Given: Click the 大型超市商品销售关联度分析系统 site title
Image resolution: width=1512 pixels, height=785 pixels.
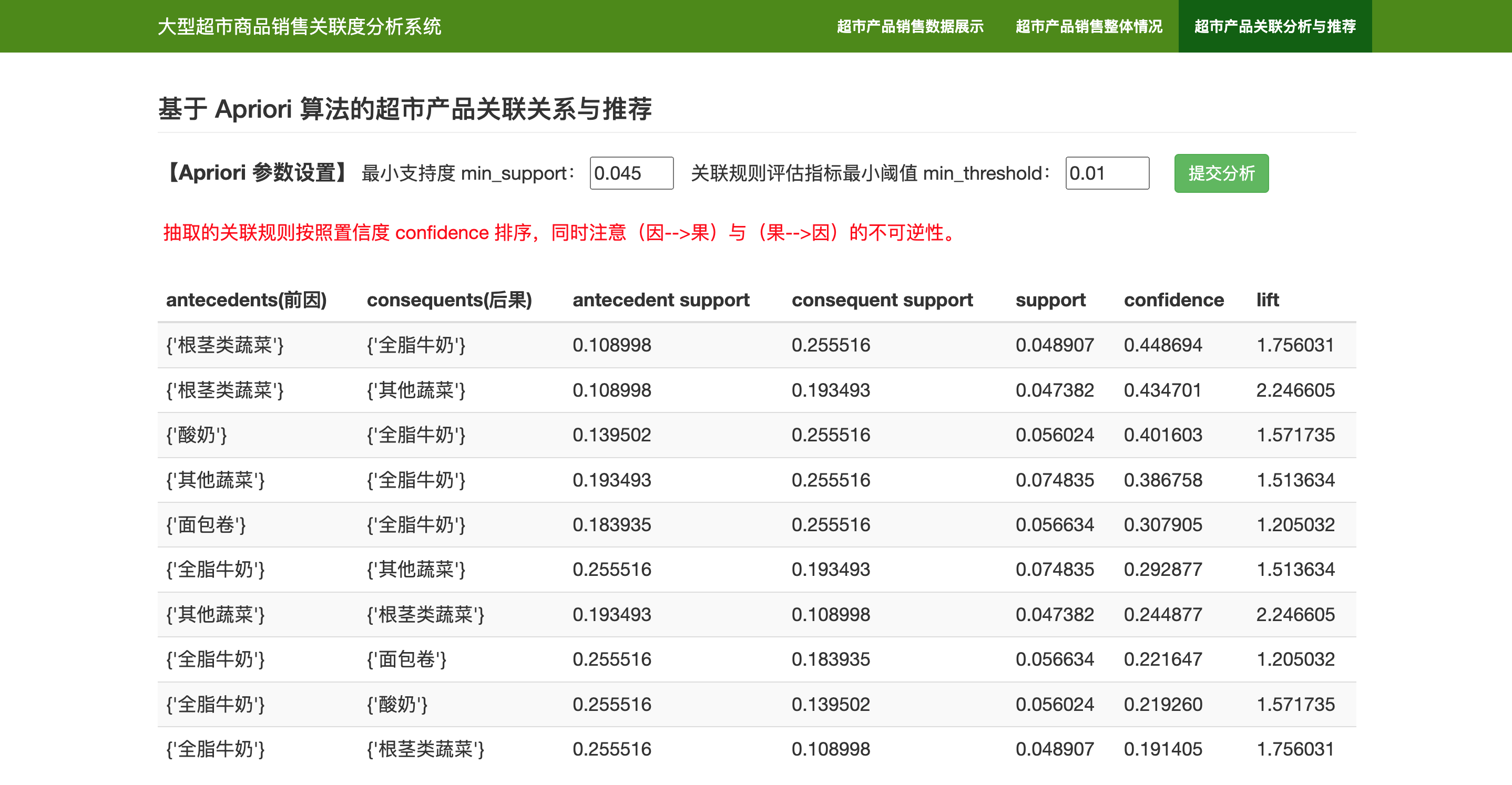Looking at the screenshot, I should (299, 26).
